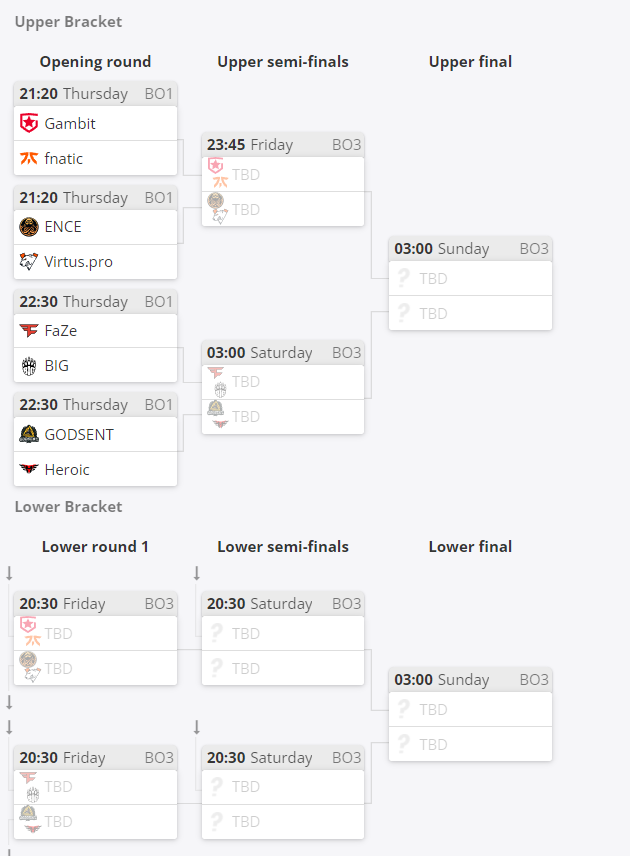
Task: Click the Heroic team logo
Action: (x=29, y=469)
